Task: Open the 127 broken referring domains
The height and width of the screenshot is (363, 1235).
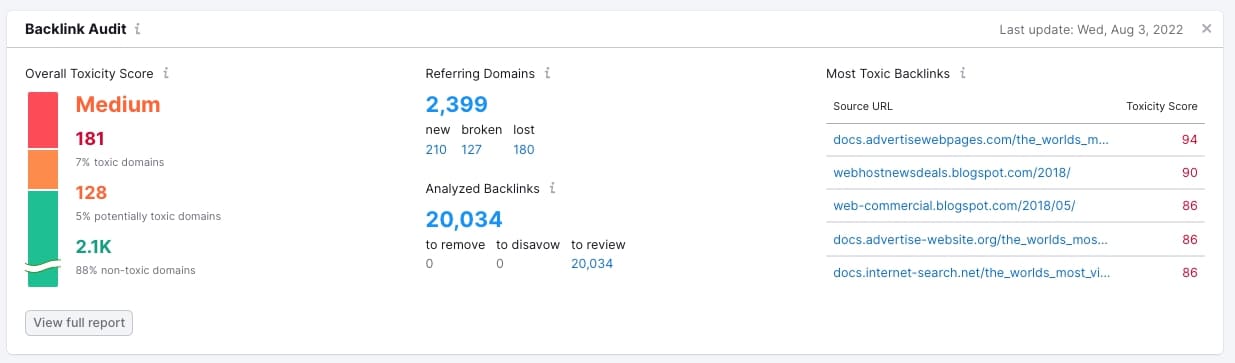Action: click(471, 150)
